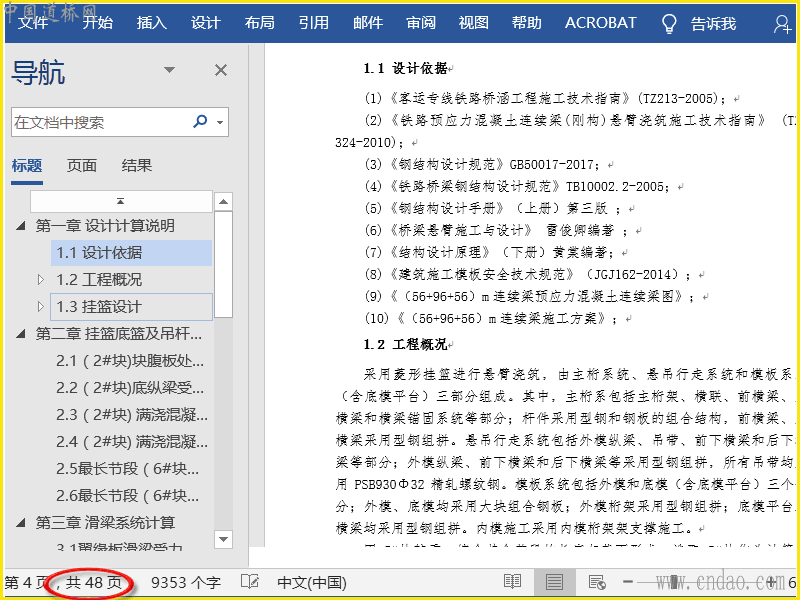Switch to the 视图 ribbon tab

pos(473,23)
